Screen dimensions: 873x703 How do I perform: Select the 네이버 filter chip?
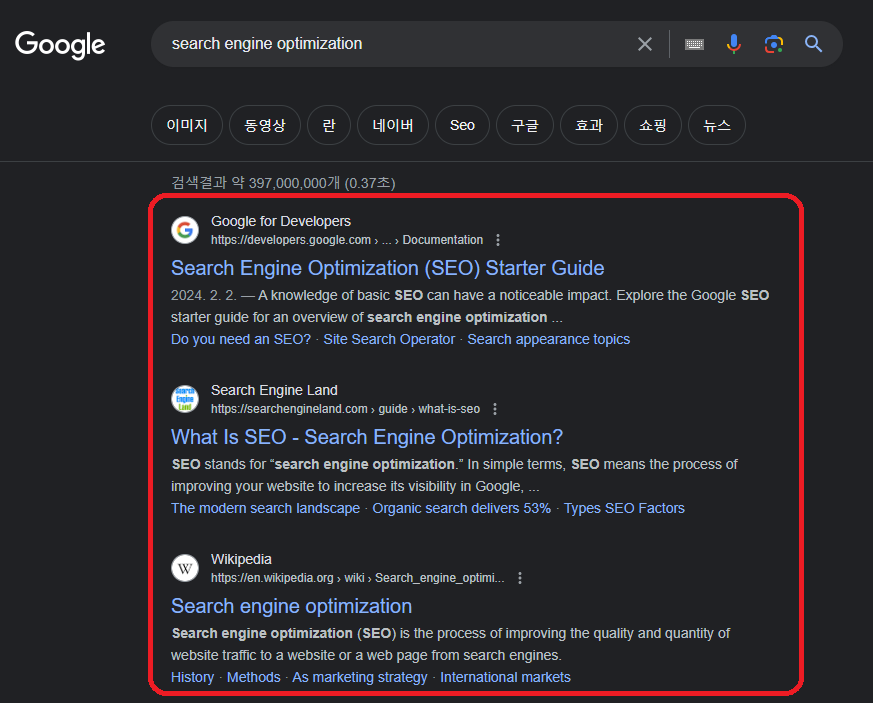(393, 125)
